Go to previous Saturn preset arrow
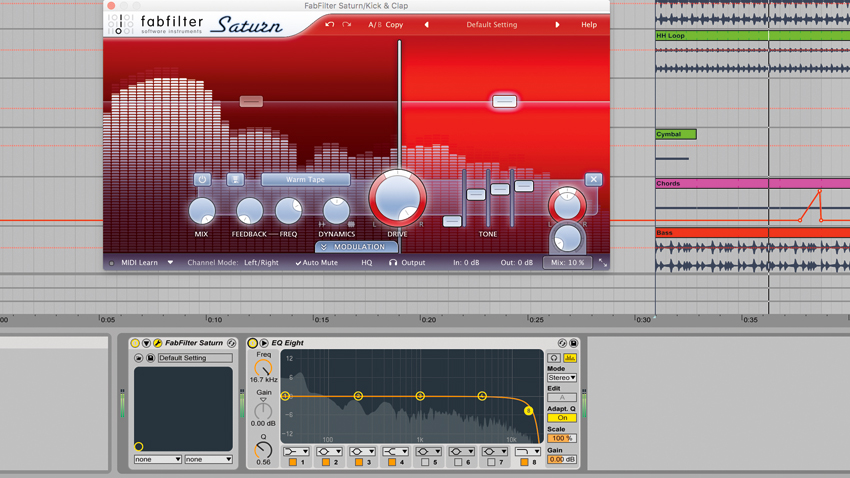Viewport: 850px width, 478px height. 427,24
